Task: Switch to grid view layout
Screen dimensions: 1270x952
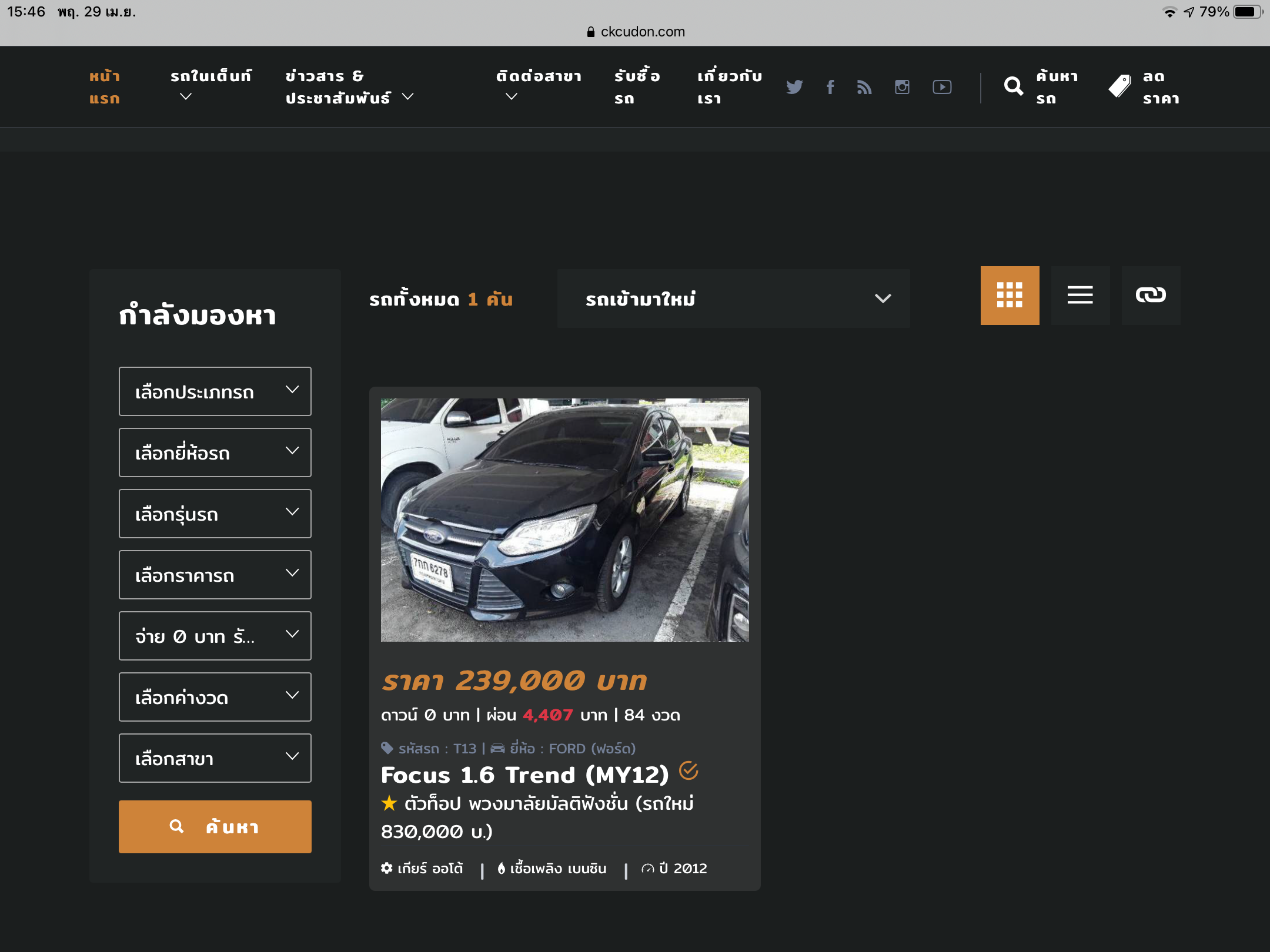Action: tap(1010, 295)
